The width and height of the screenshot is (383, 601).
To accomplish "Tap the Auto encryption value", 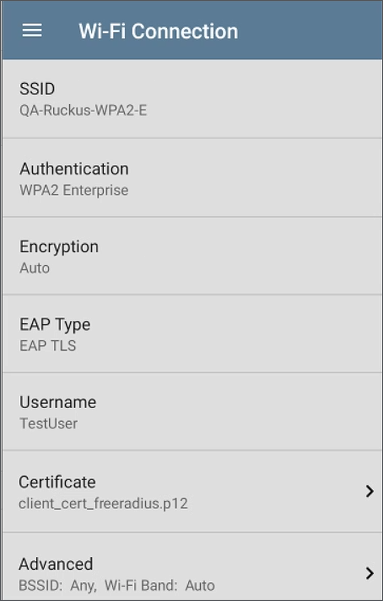I will 35,268.
